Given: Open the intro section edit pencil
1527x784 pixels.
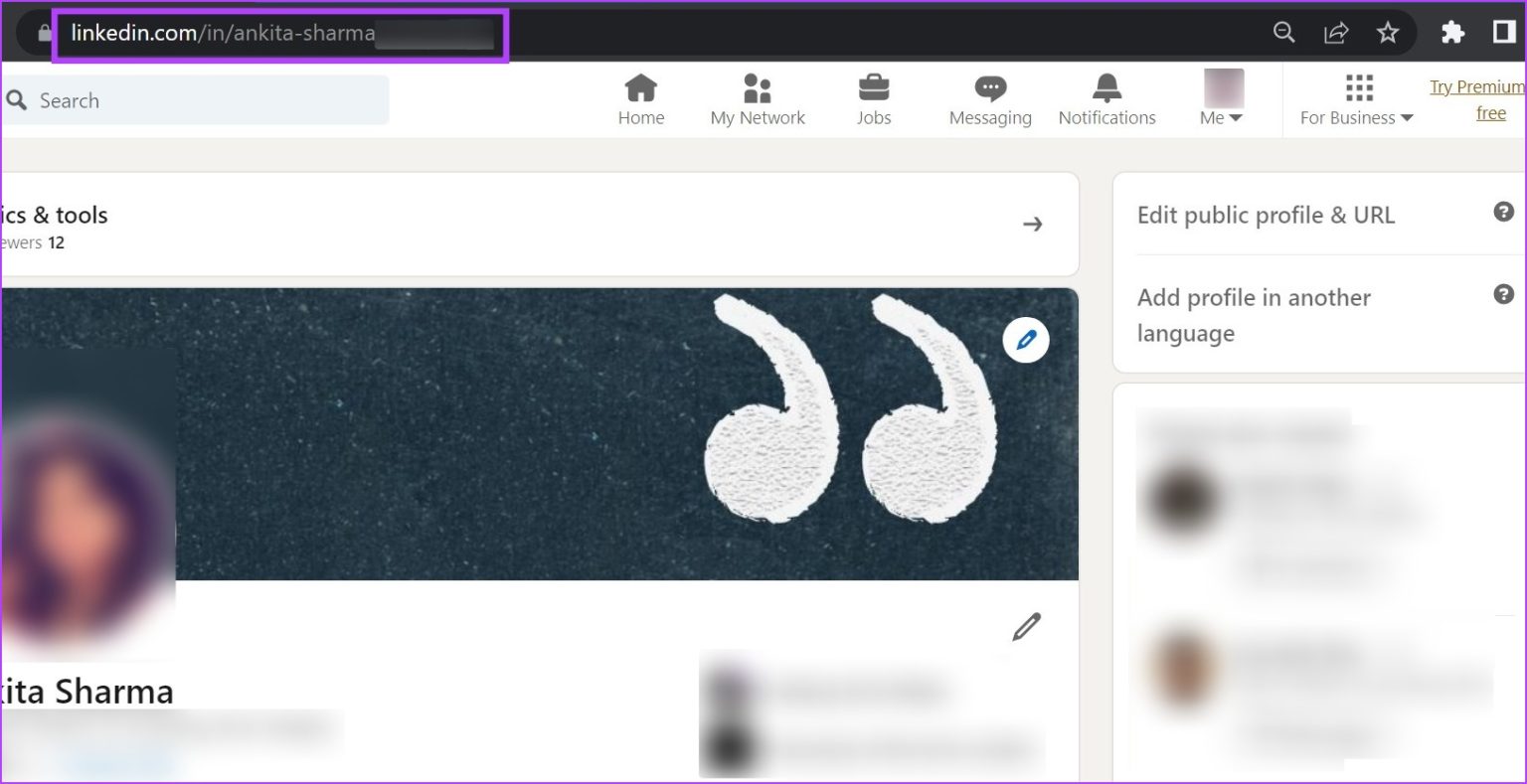Looking at the screenshot, I should tap(1026, 626).
